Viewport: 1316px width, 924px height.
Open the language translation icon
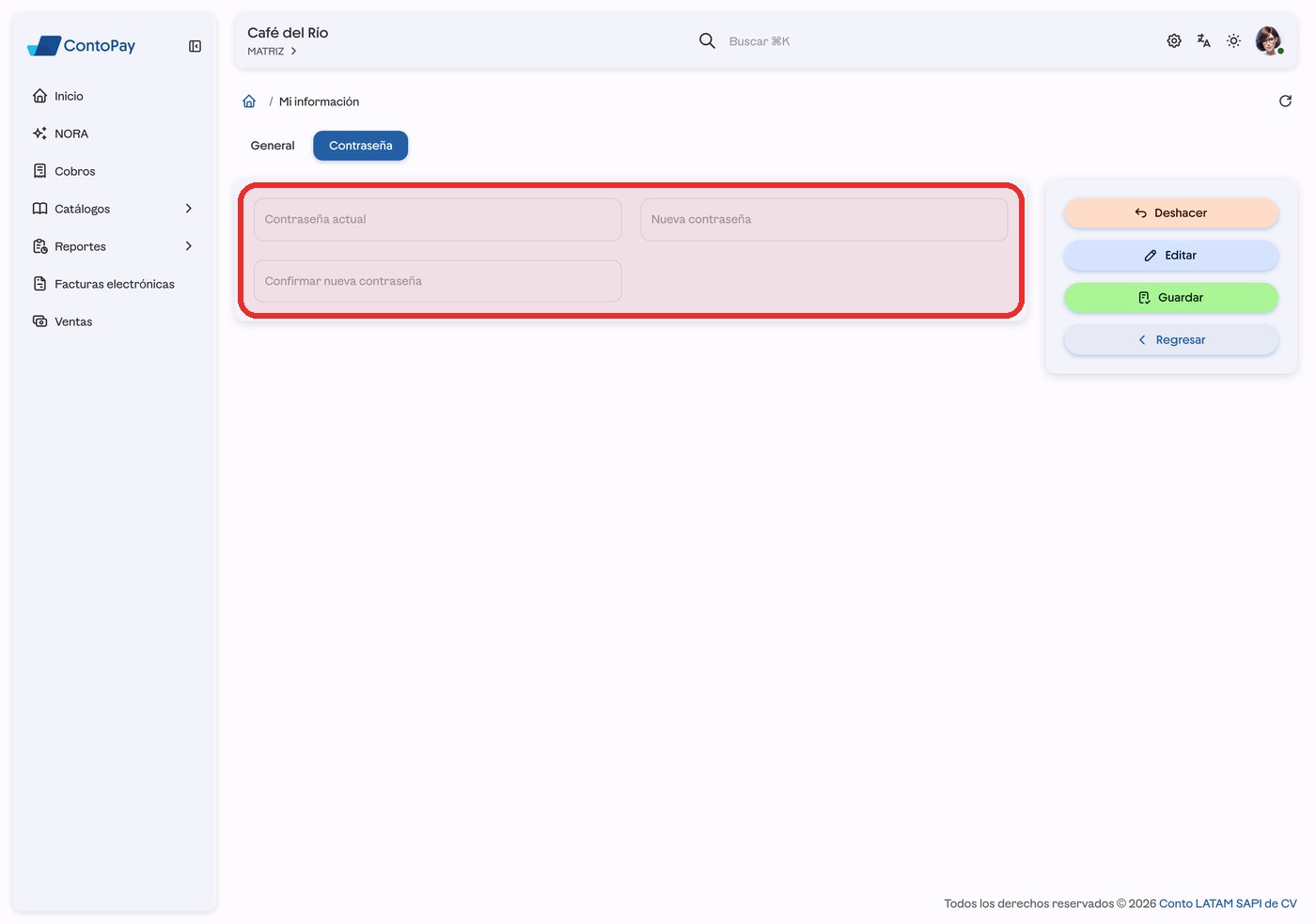tap(1204, 40)
